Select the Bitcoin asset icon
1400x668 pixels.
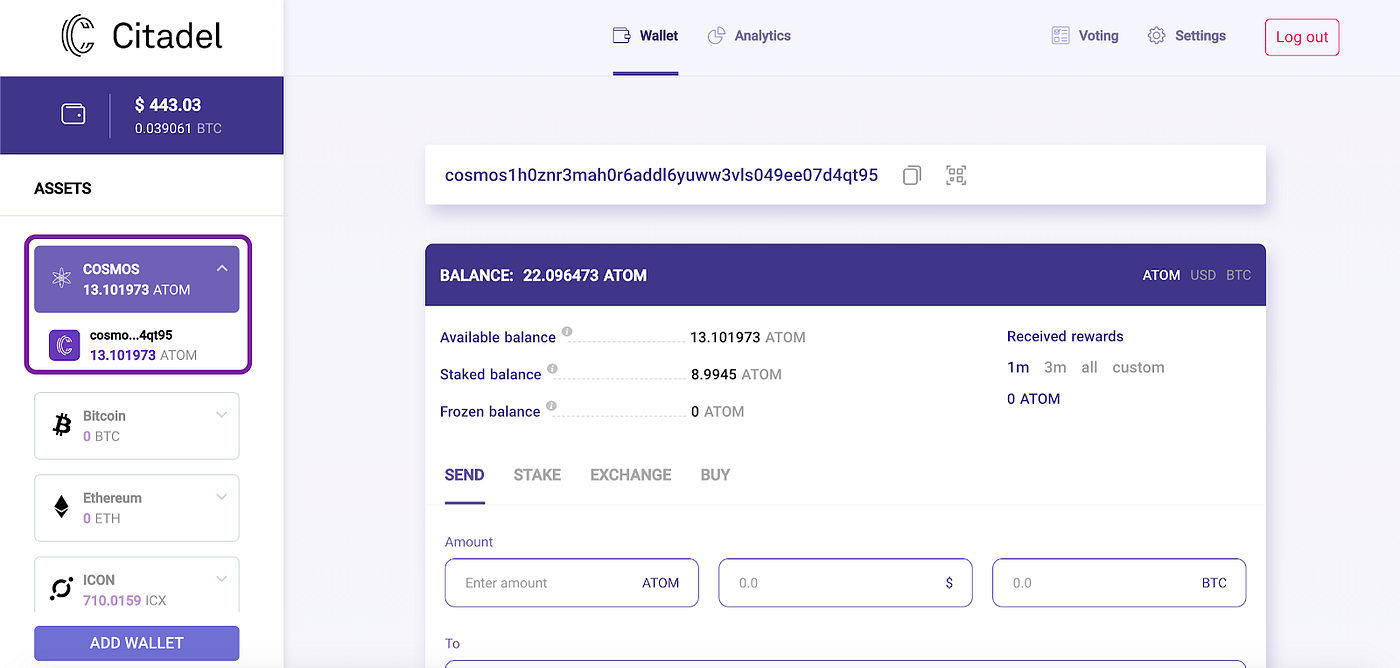(x=62, y=424)
